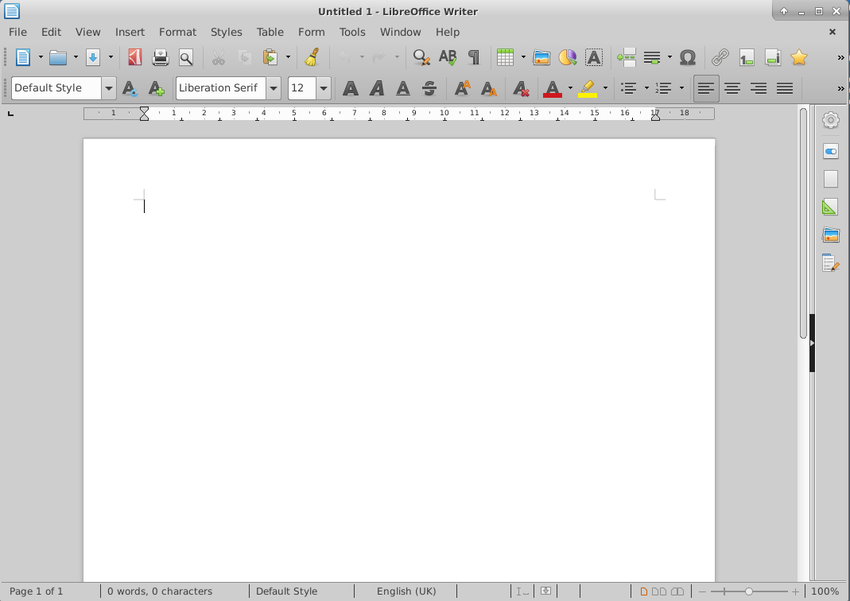Open the Tools menu

point(352,32)
